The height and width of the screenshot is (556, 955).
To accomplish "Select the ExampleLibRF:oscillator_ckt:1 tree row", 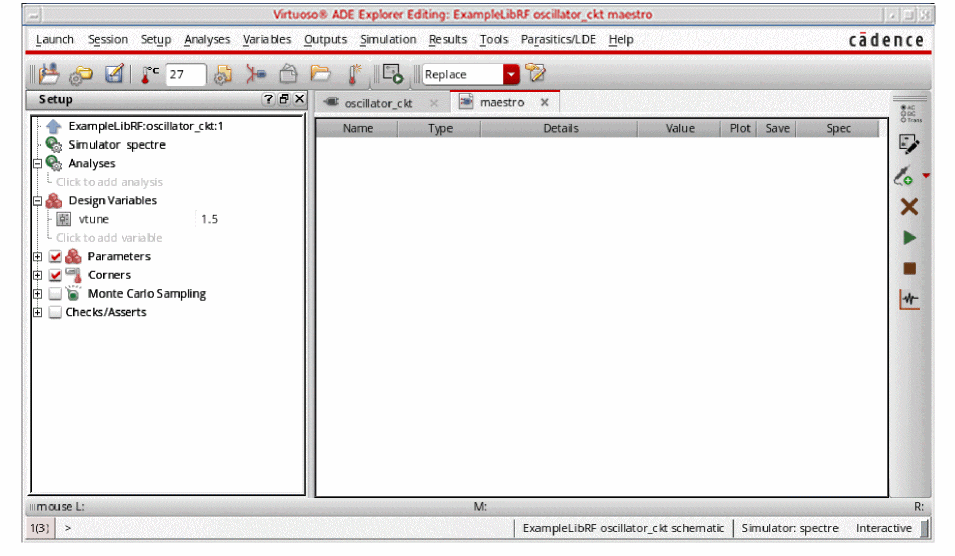I will 146,126.
